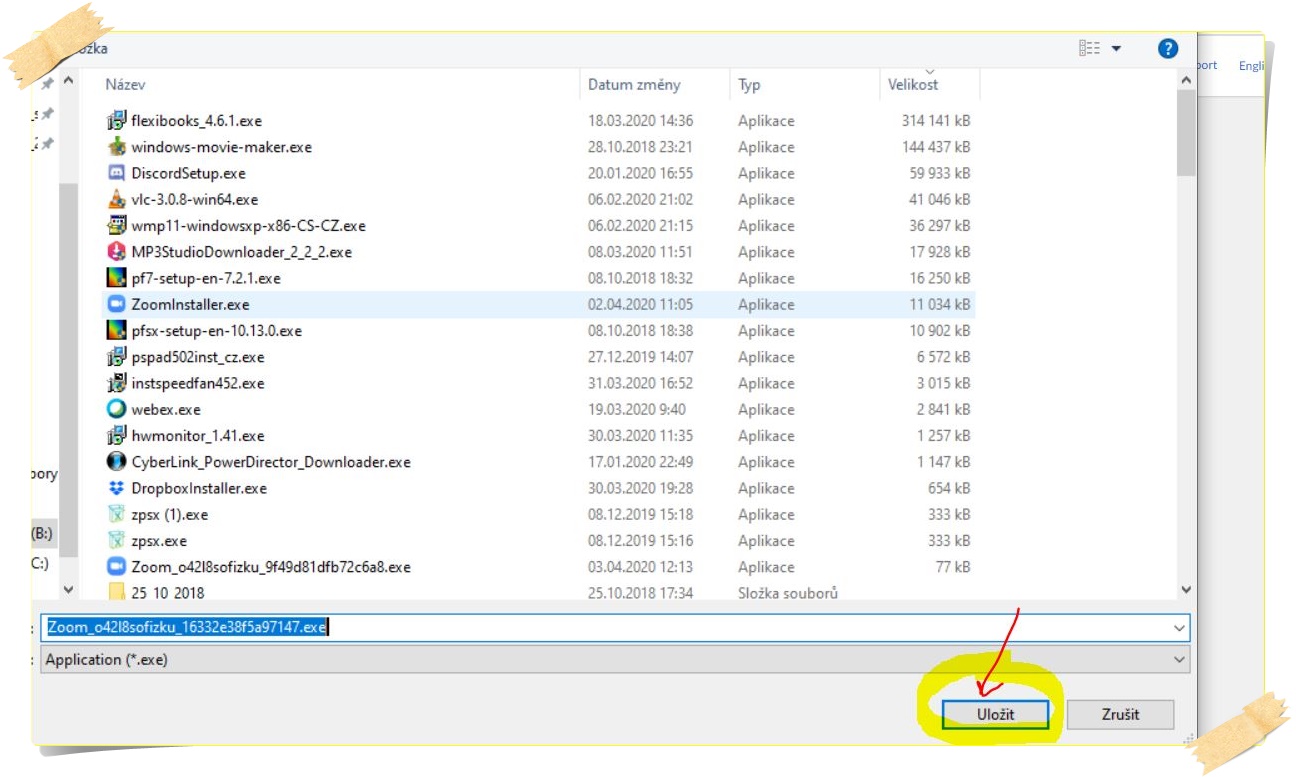Screen dimensions: 1296x777
Task: Click the instspeedfan452.exe icon
Action: click(116, 383)
